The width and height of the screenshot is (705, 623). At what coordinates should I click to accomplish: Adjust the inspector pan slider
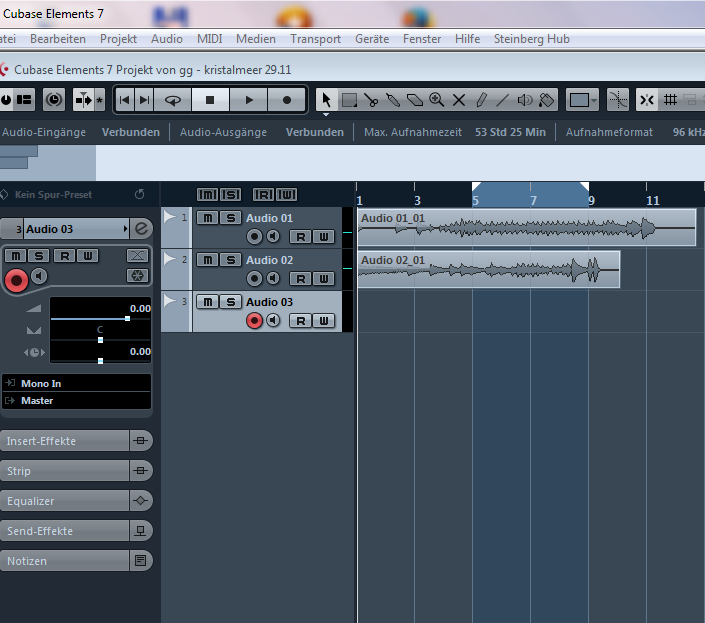pyautogui.click(x=100, y=340)
